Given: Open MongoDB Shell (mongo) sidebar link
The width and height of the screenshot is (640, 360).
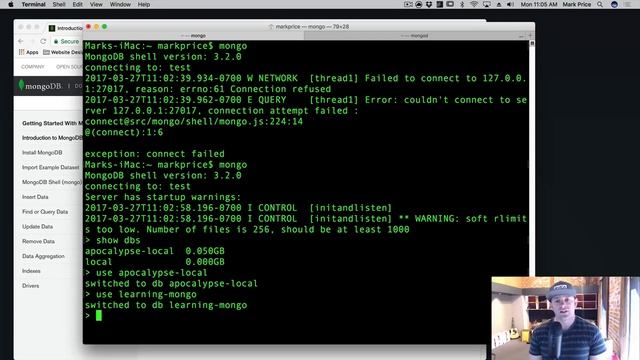Looking at the screenshot, I should (x=52, y=182).
